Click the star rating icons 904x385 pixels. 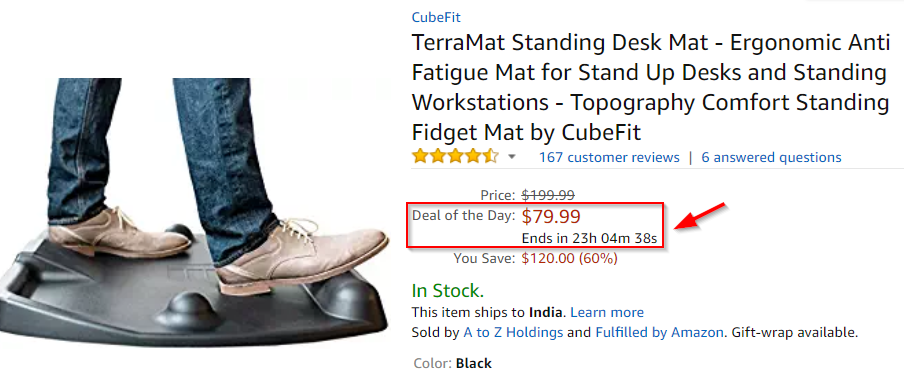click(455, 157)
